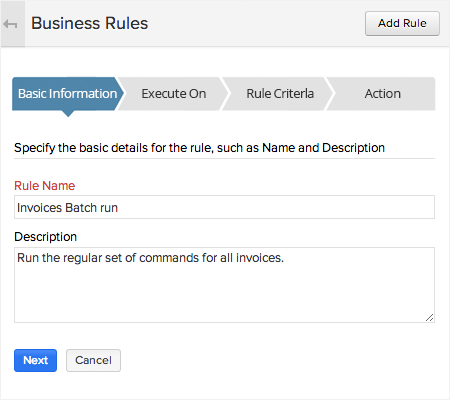450x400 pixels.
Task: Click the chevron divider between Rule Criteria and Action
Action: (x=330, y=94)
